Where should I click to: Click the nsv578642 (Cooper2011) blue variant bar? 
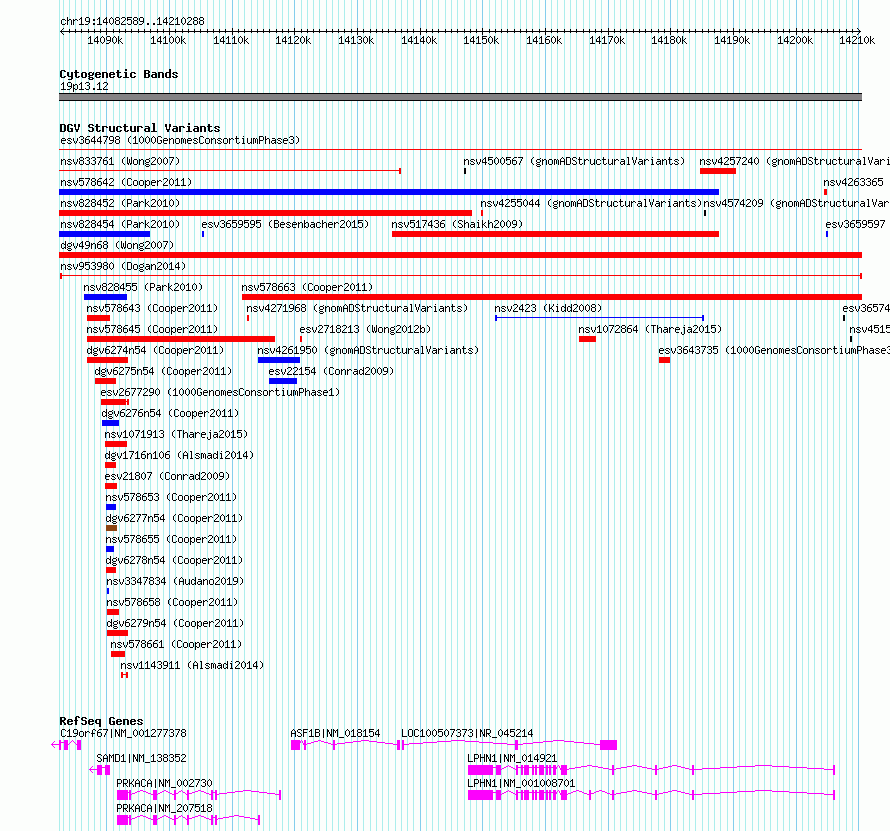pos(389,192)
